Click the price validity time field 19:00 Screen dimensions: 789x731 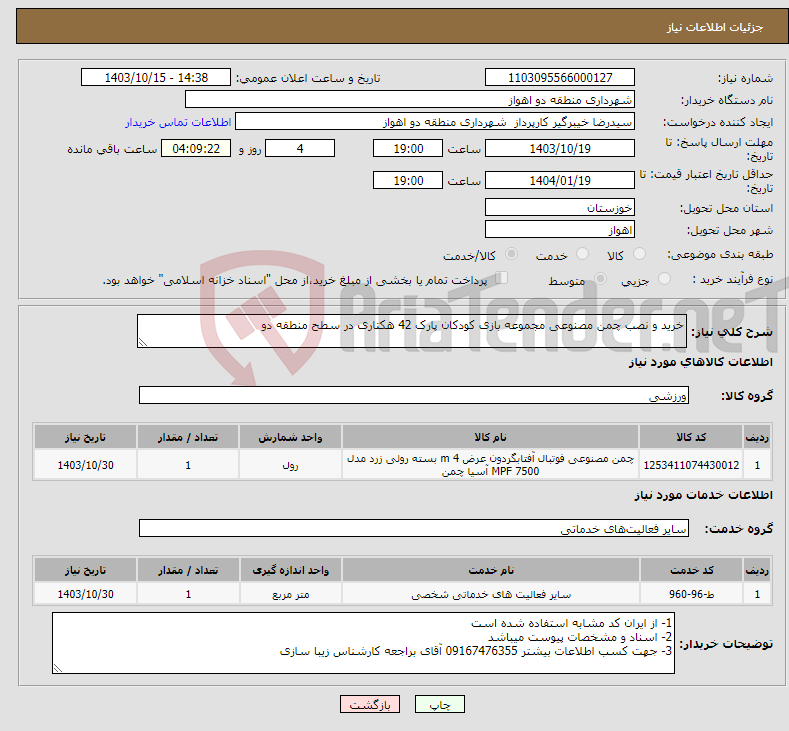tap(408, 180)
